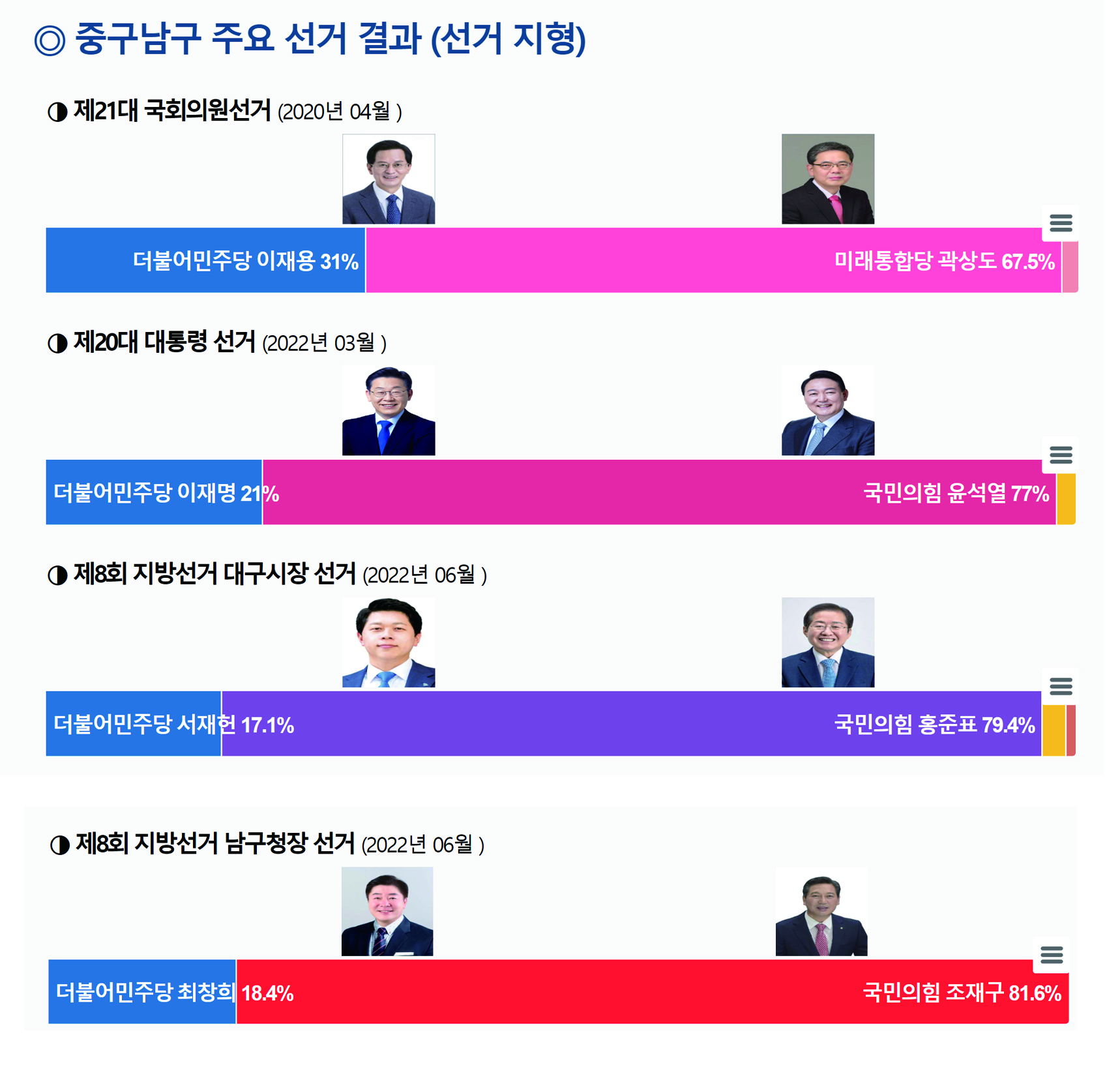Open hamburger menu on 21대 국회의원선거 chart
Screen dimensions: 1120x1082
click(x=1060, y=224)
